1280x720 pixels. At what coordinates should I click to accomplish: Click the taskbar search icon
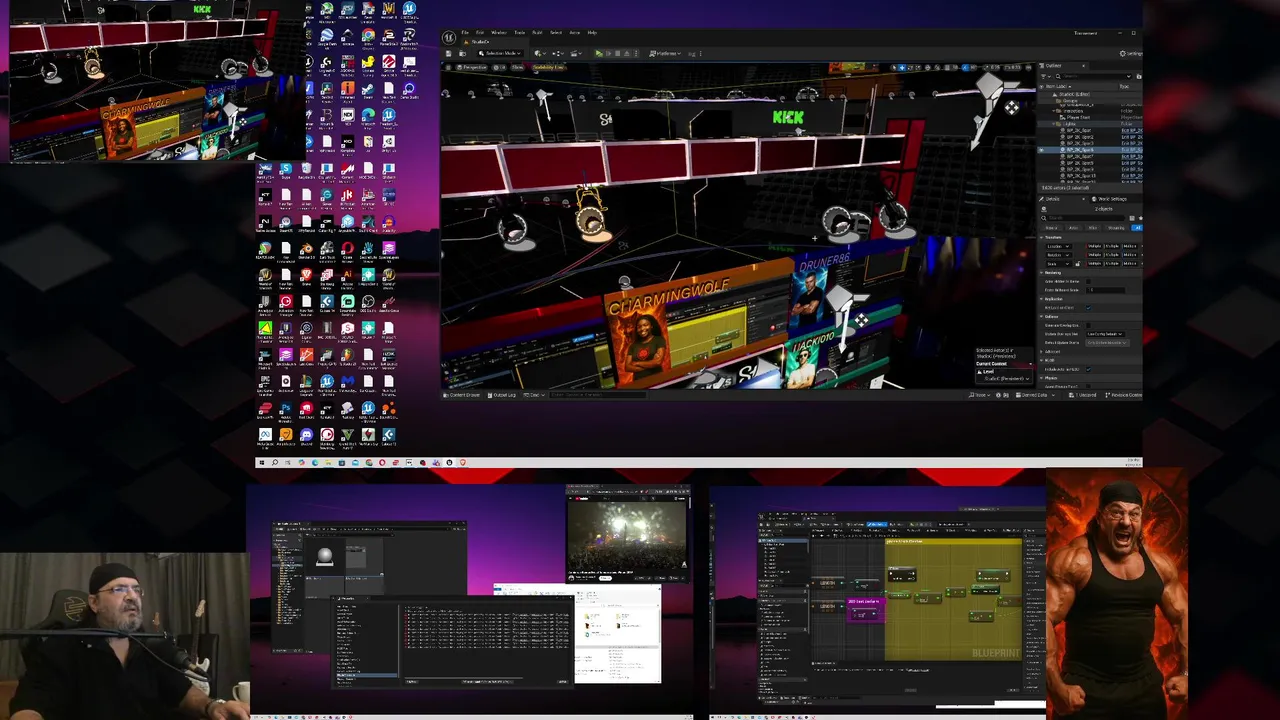[x=275, y=462]
